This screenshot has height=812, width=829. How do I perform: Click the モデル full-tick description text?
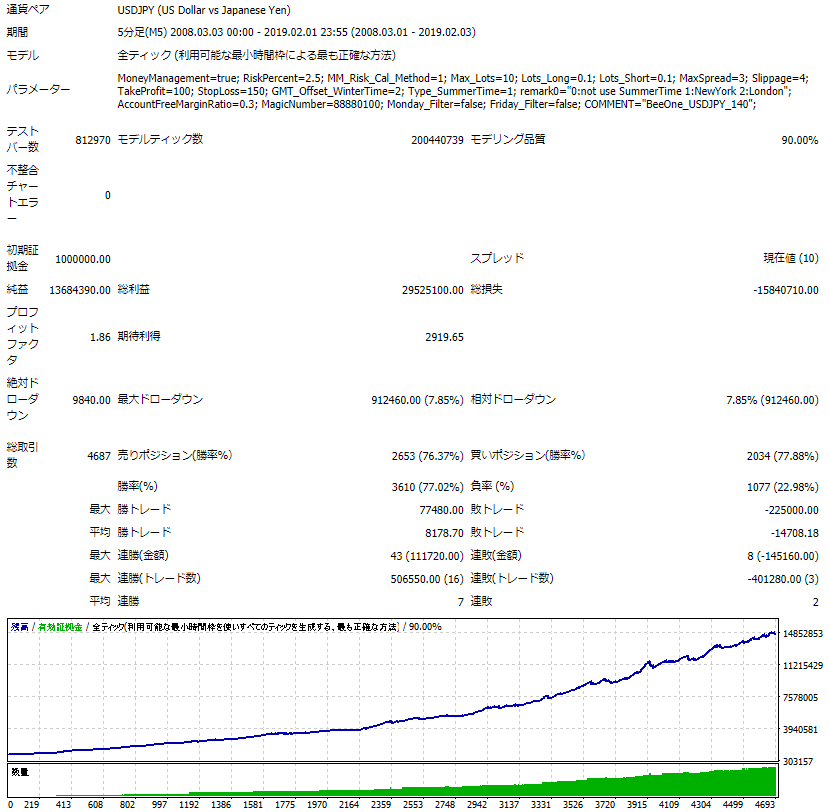pyautogui.click(x=256, y=56)
